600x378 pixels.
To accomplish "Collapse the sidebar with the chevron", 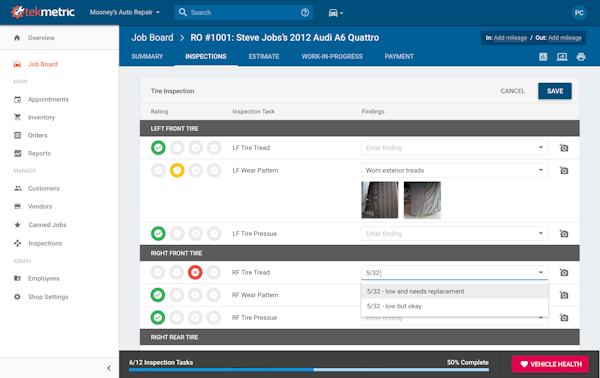I will coord(109,368).
